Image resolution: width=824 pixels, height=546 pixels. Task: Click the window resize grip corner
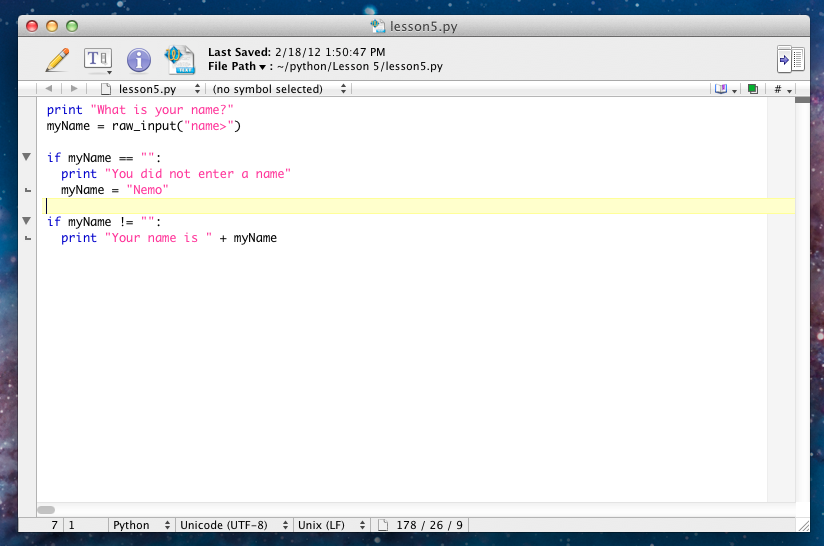[804, 525]
